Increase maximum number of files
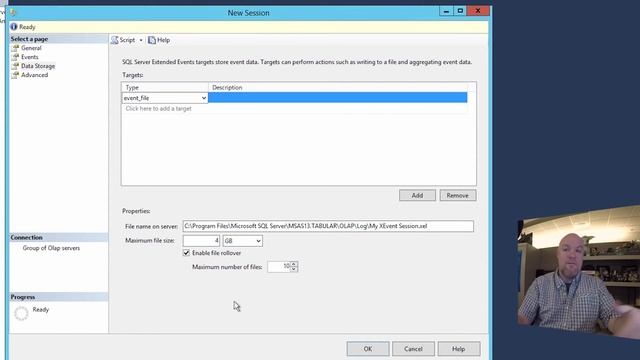This screenshot has width=640, height=360. (x=293, y=264)
